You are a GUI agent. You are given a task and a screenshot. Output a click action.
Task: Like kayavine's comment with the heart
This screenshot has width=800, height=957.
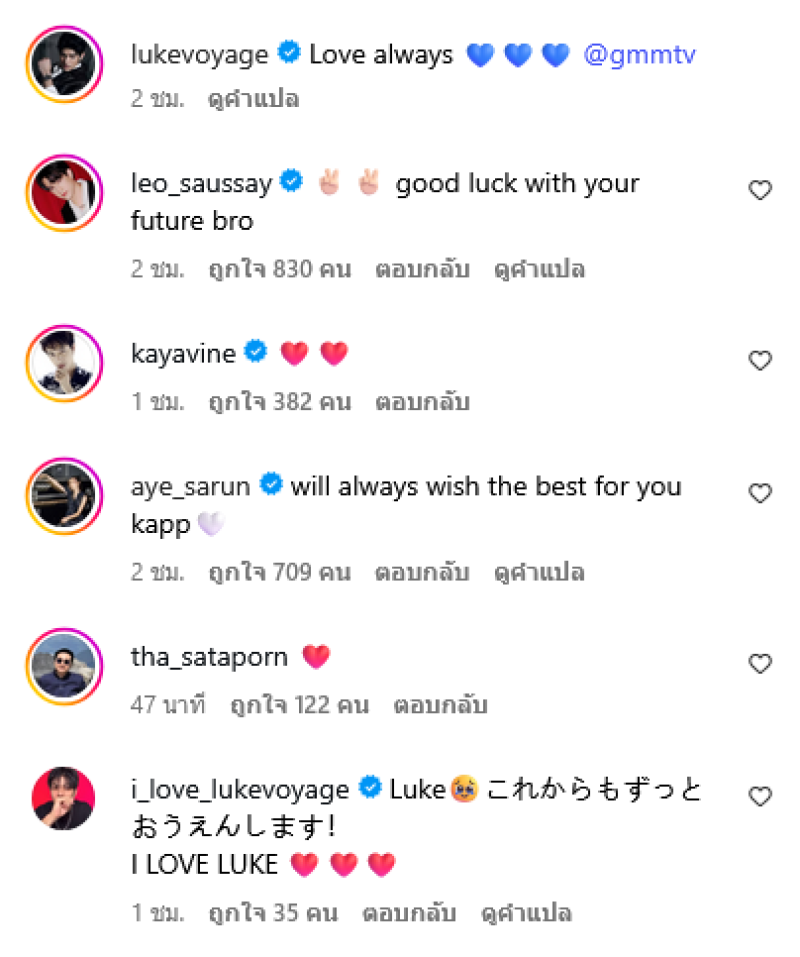coord(761,360)
